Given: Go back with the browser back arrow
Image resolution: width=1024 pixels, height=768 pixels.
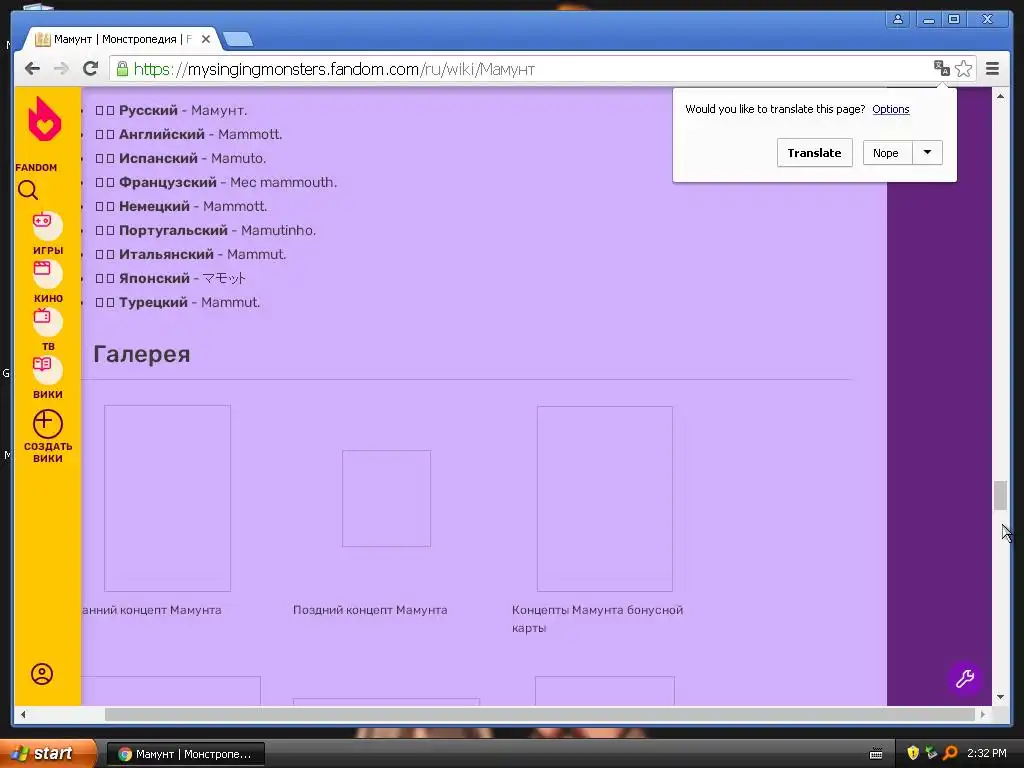Looking at the screenshot, I should (32, 69).
